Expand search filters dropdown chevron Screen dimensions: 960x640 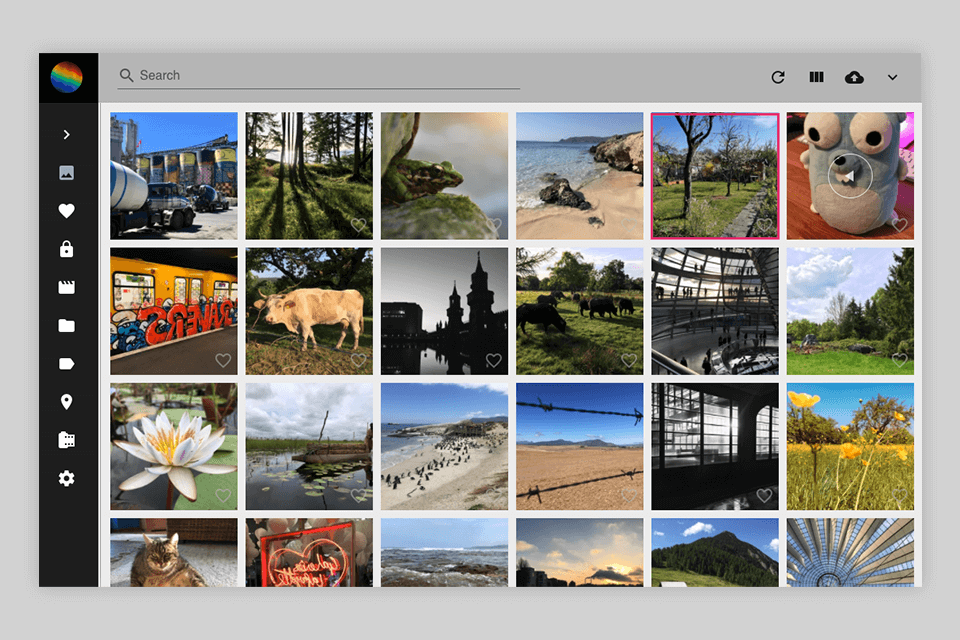tap(893, 77)
